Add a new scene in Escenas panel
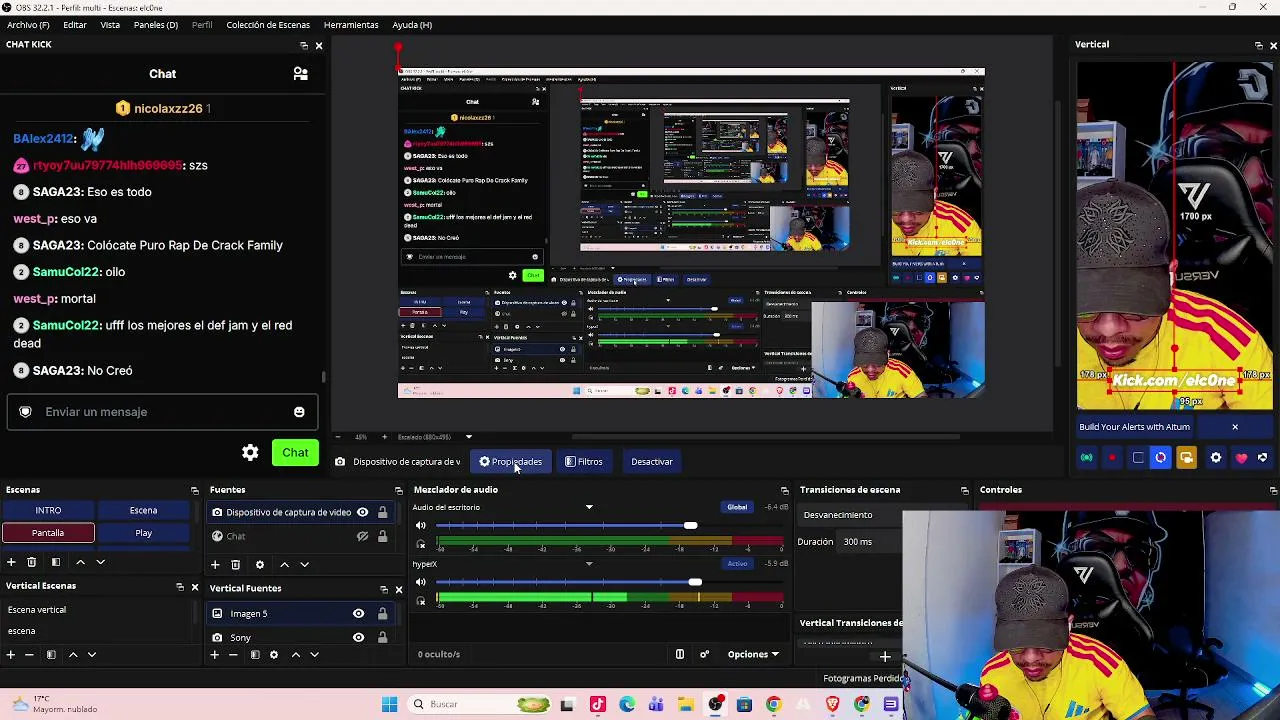Viewport: 1280px width, 720px height. (x=11, y=562)
